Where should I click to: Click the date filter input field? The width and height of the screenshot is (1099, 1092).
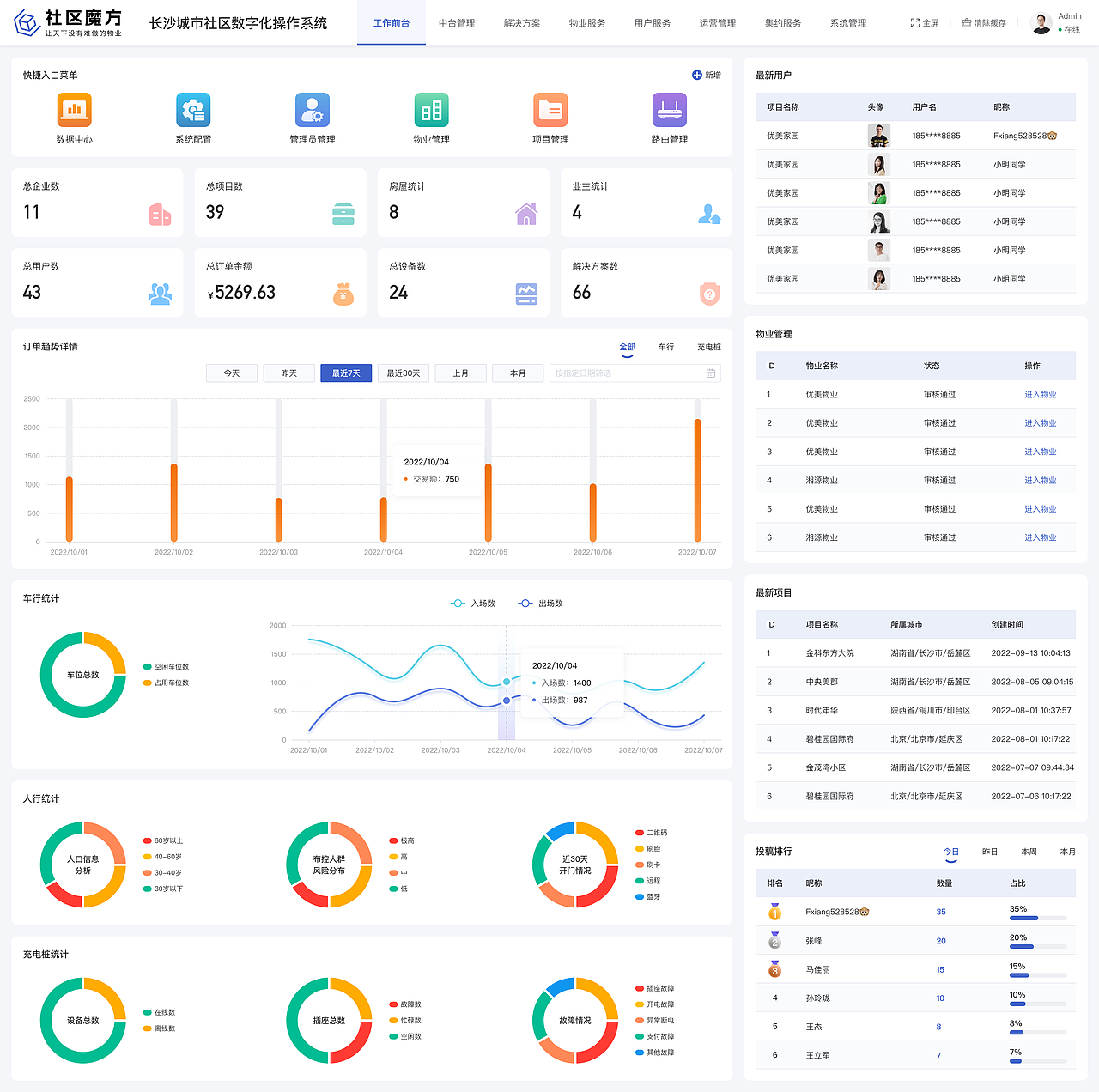(x=635, y=373)
